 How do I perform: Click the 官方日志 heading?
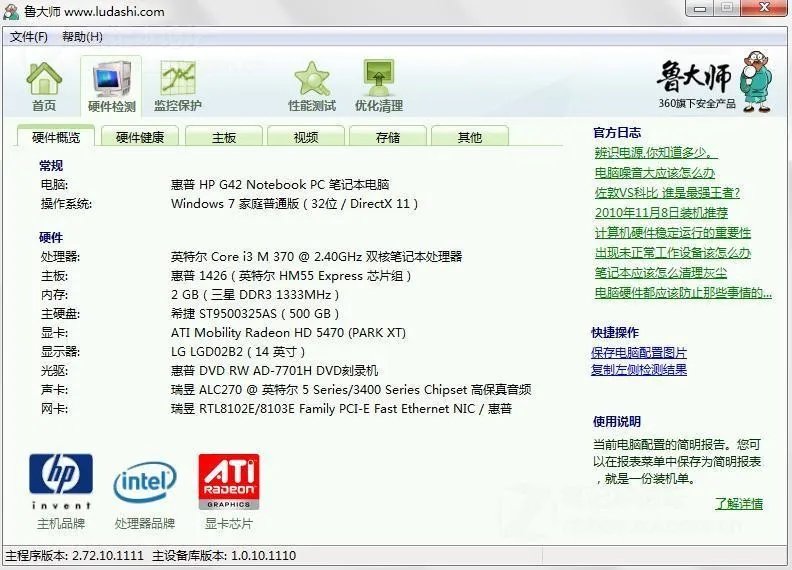[x=617, y=133]
